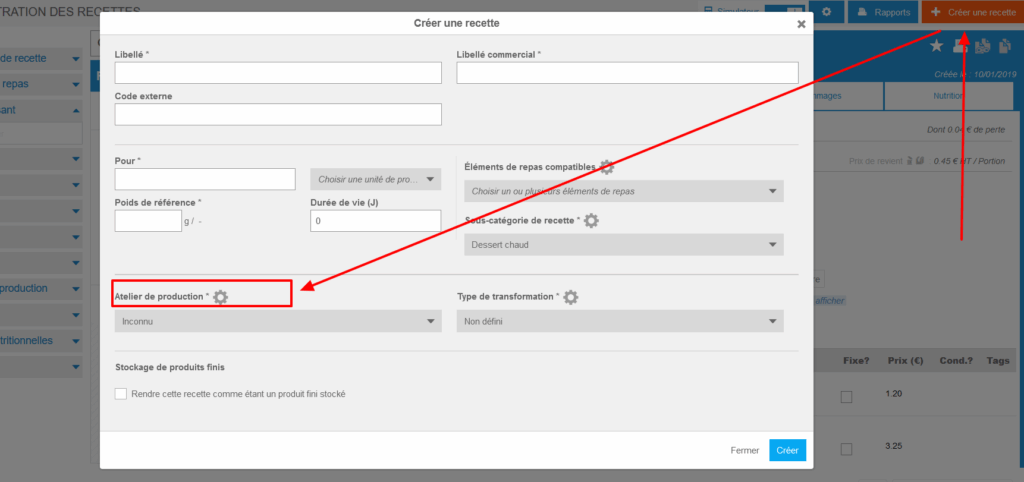Open the Type de transformation dropdown
The height and width of the screenshot is (482, 1024).
coord(620,321)
